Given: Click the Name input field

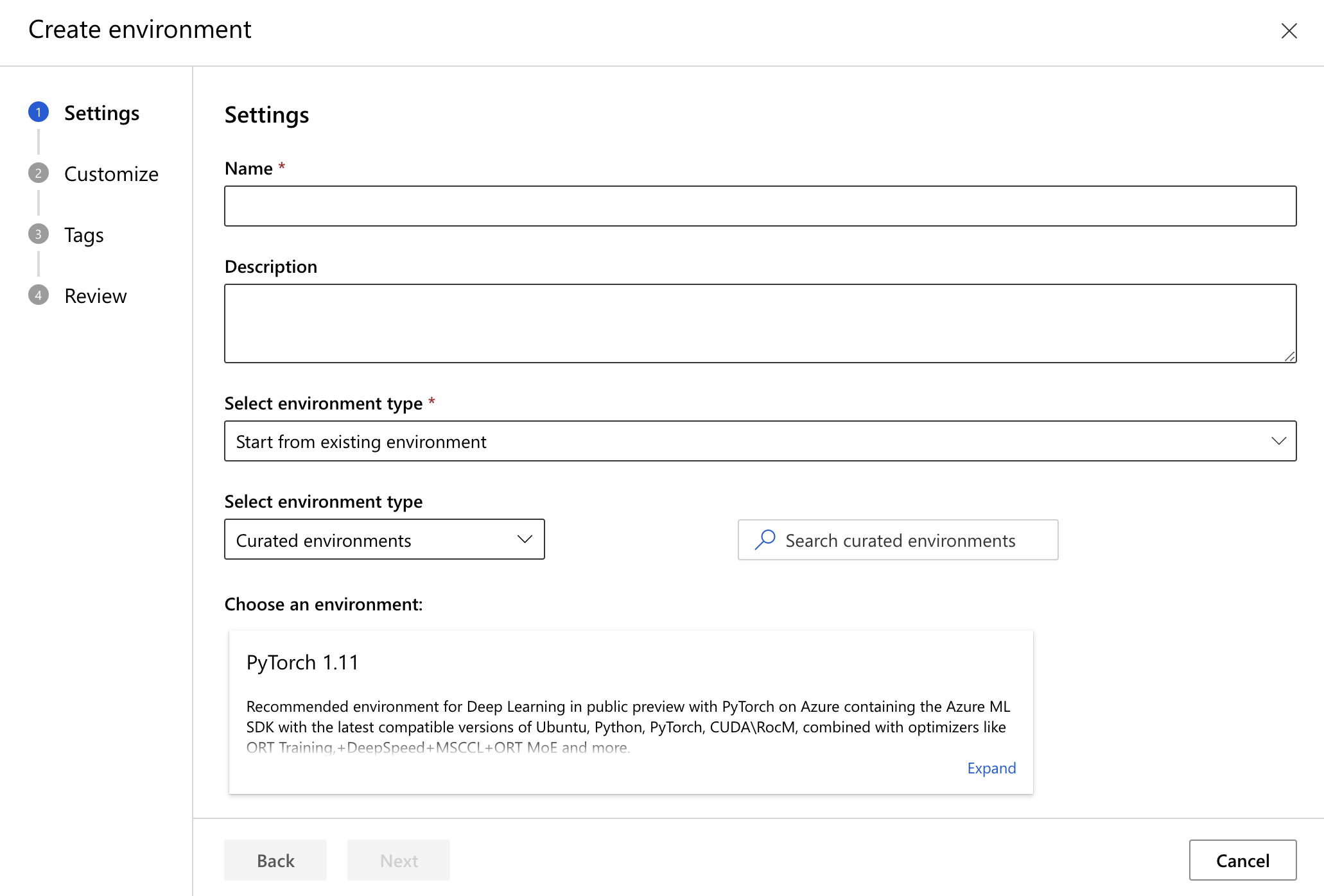Looking at the screenshot, I should click(x=760, y=206).
